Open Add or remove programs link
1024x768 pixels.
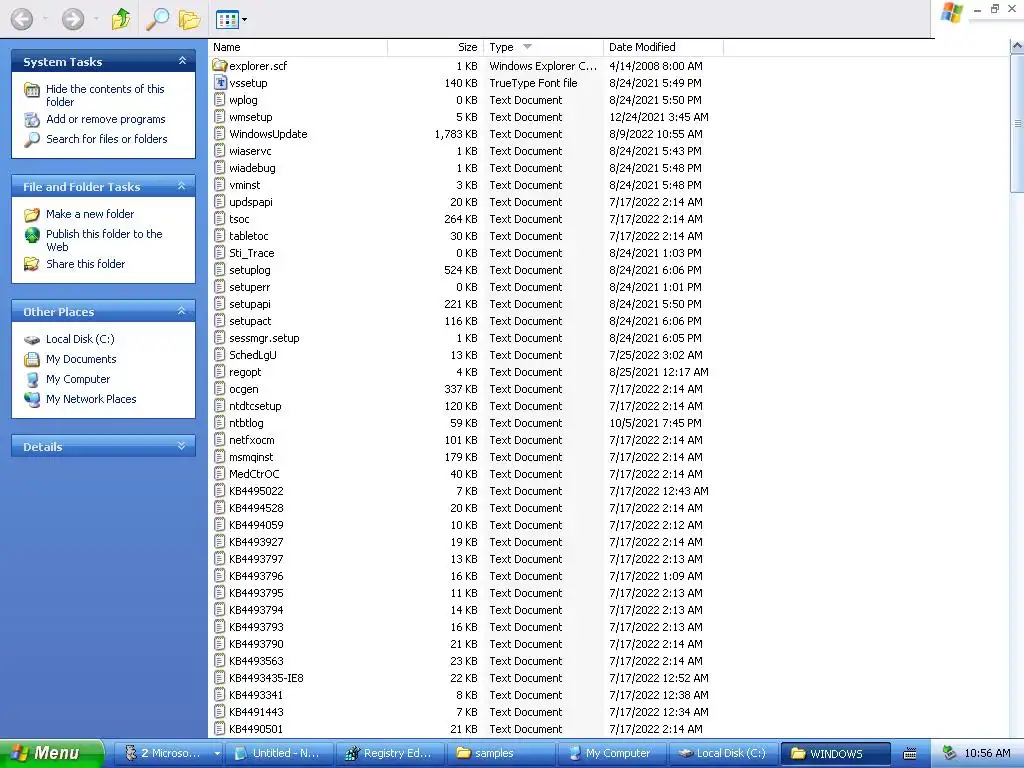click(x=106, y=119)
